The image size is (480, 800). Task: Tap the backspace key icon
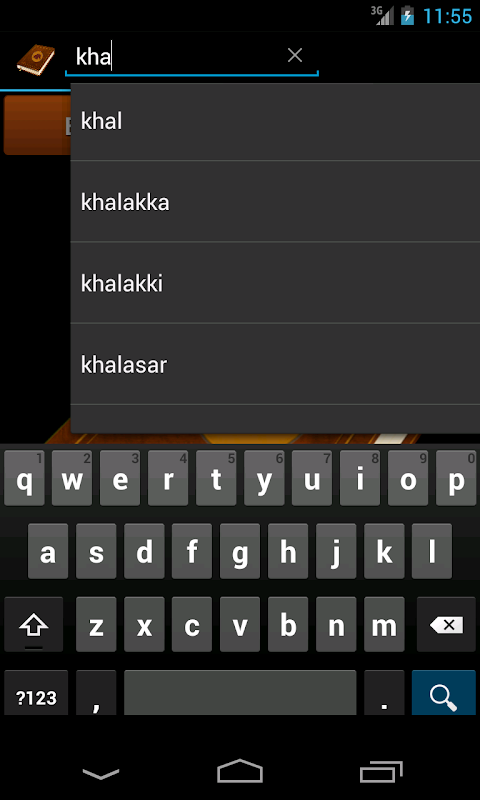[x=446, y=624]
